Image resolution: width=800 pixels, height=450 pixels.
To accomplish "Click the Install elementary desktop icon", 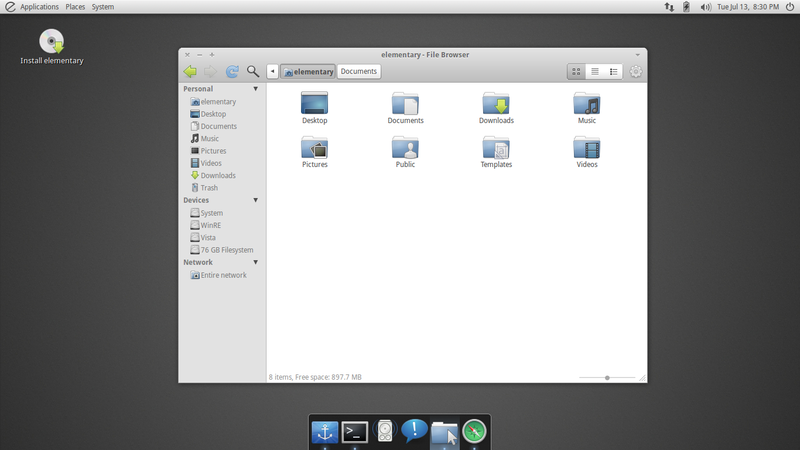I will pyautogui.click(x=52, y=47).
